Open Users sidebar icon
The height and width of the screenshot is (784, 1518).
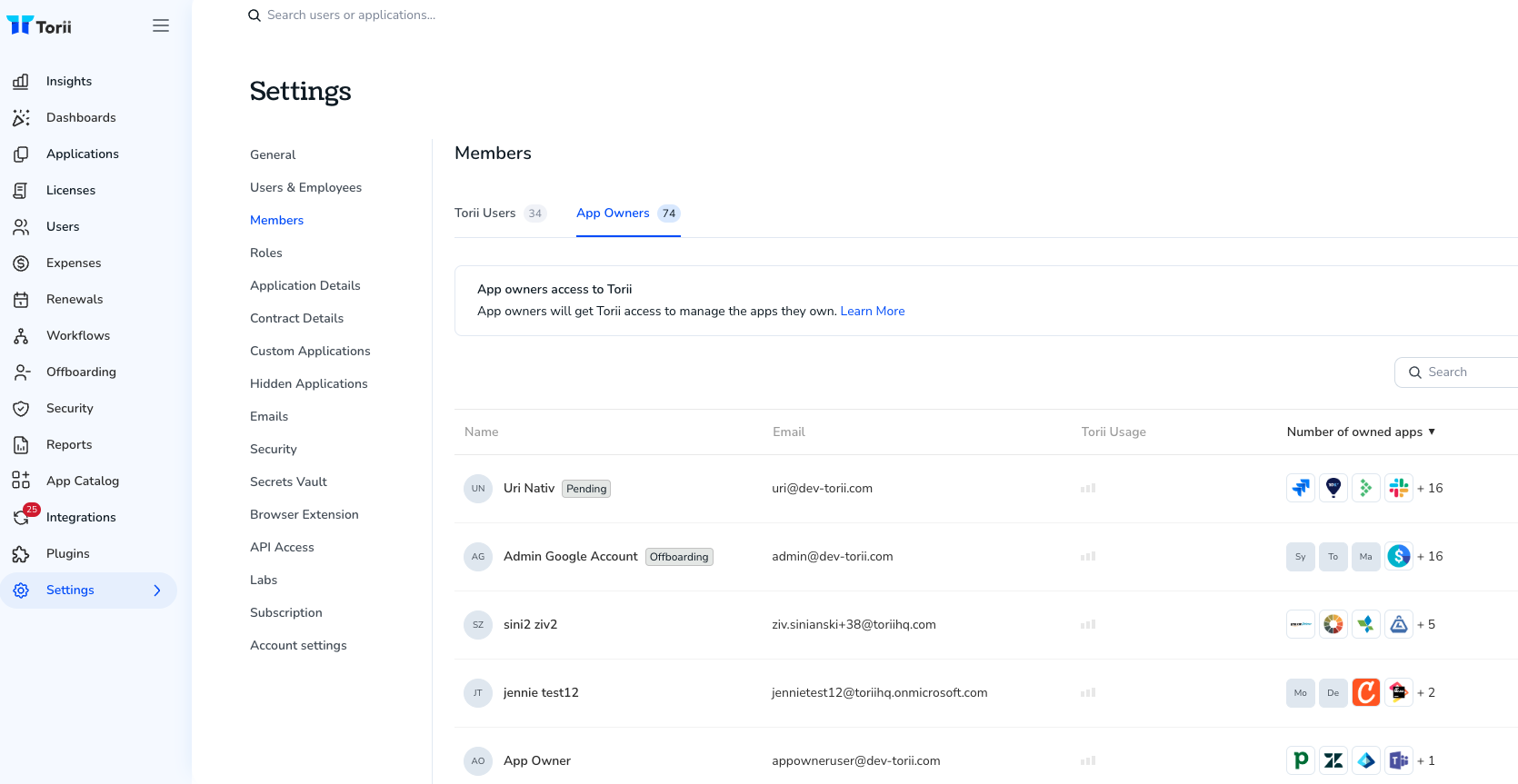[x=21, y=227]
